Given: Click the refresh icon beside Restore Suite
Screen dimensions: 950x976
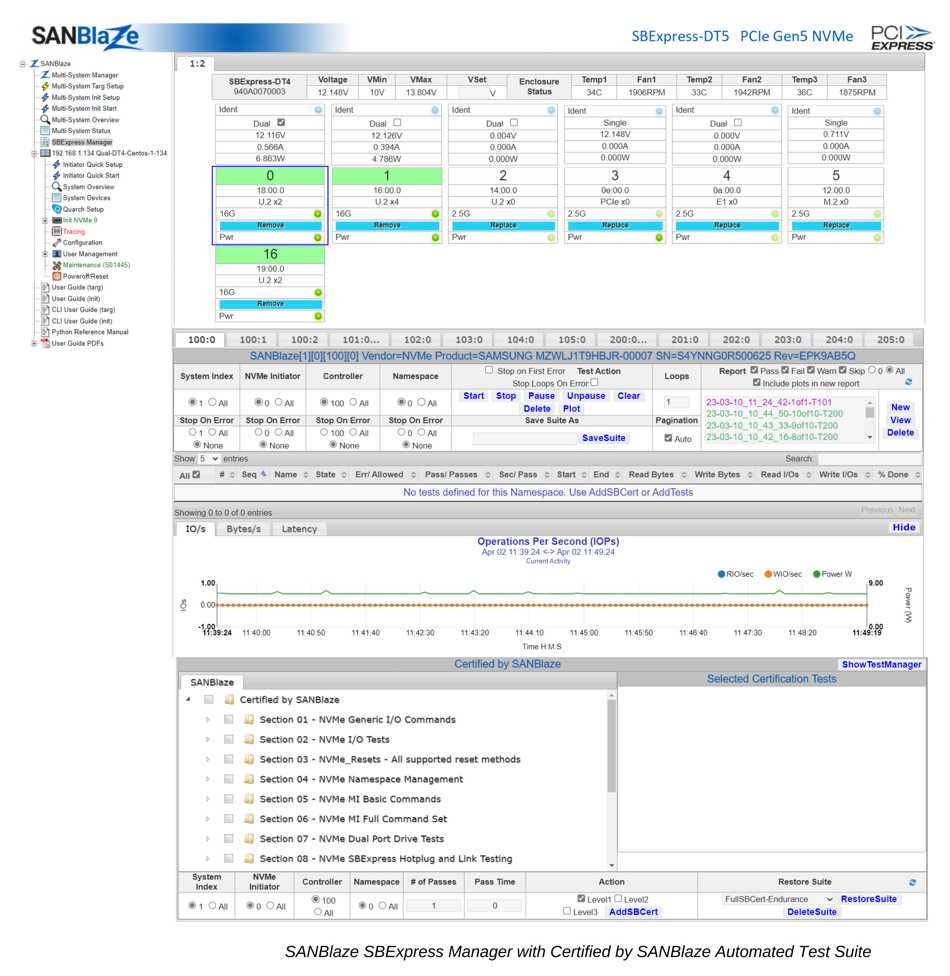Looking at the screenshot, I should click(x=913, y=882).
